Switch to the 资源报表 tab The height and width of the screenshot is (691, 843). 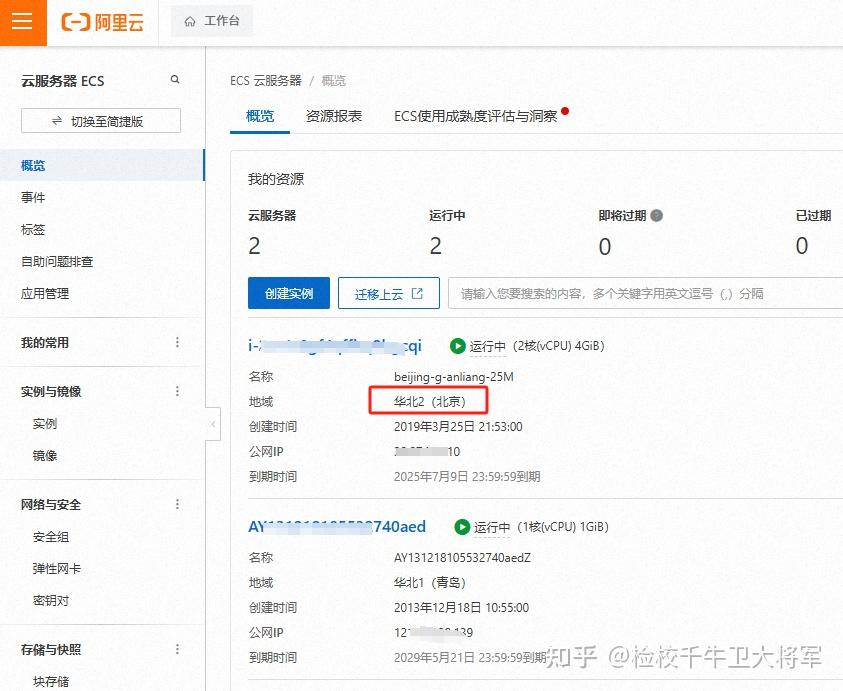(334, 116)
